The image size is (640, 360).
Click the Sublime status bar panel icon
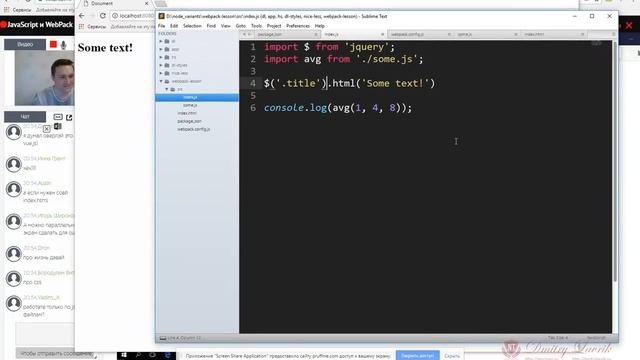point(163,338)
